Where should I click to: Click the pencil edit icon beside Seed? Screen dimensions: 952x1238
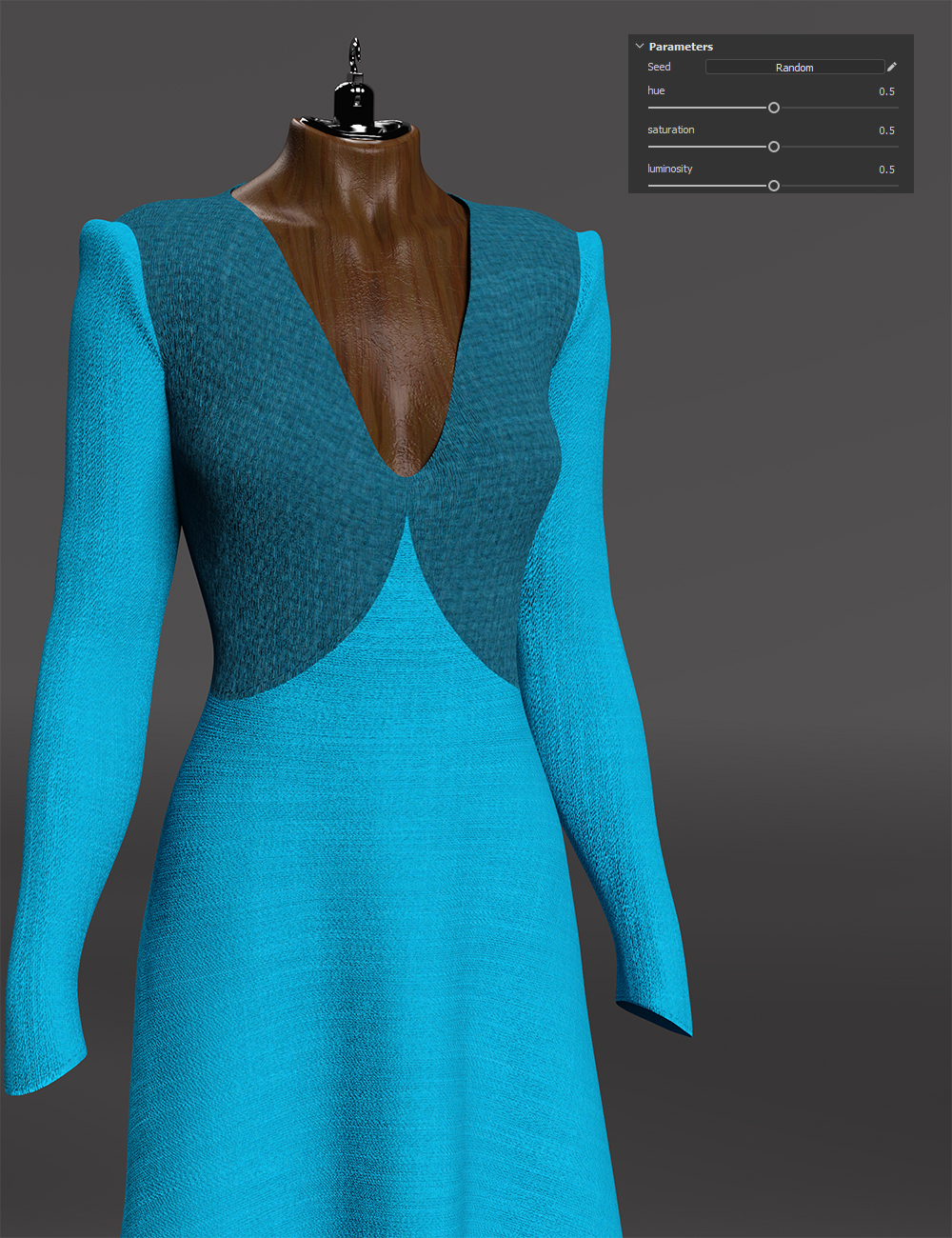click(x=892, y=67)
